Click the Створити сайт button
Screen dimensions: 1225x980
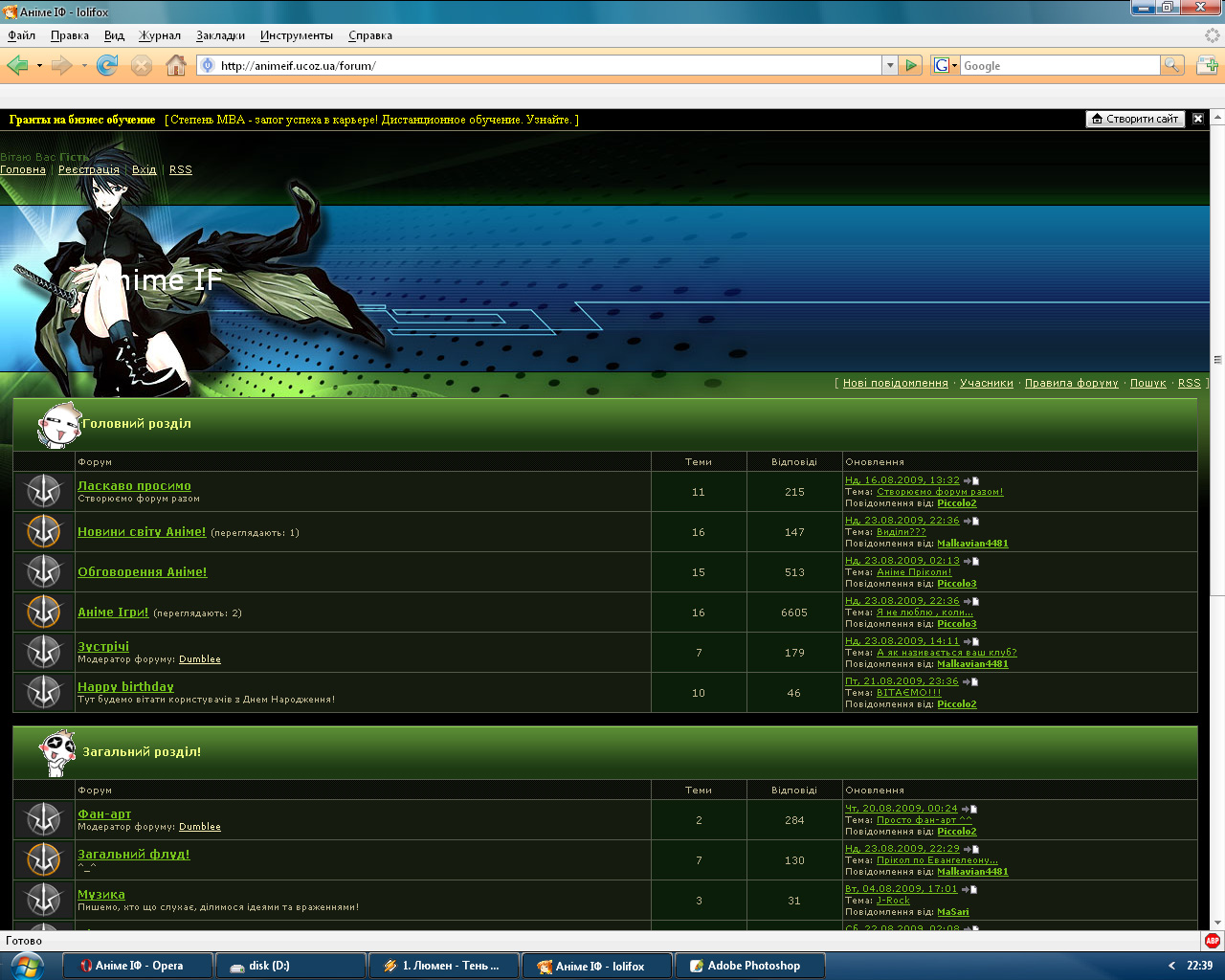click(x=1135, y=119)
